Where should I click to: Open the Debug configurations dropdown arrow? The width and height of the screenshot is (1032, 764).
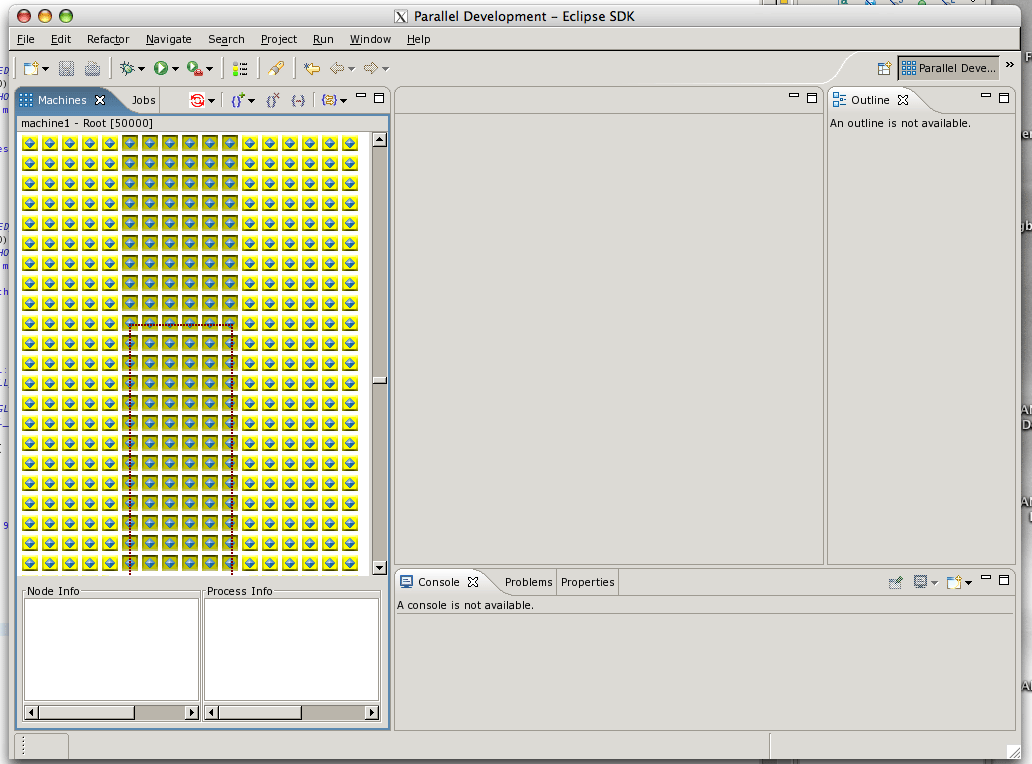[x=142, y=69]
